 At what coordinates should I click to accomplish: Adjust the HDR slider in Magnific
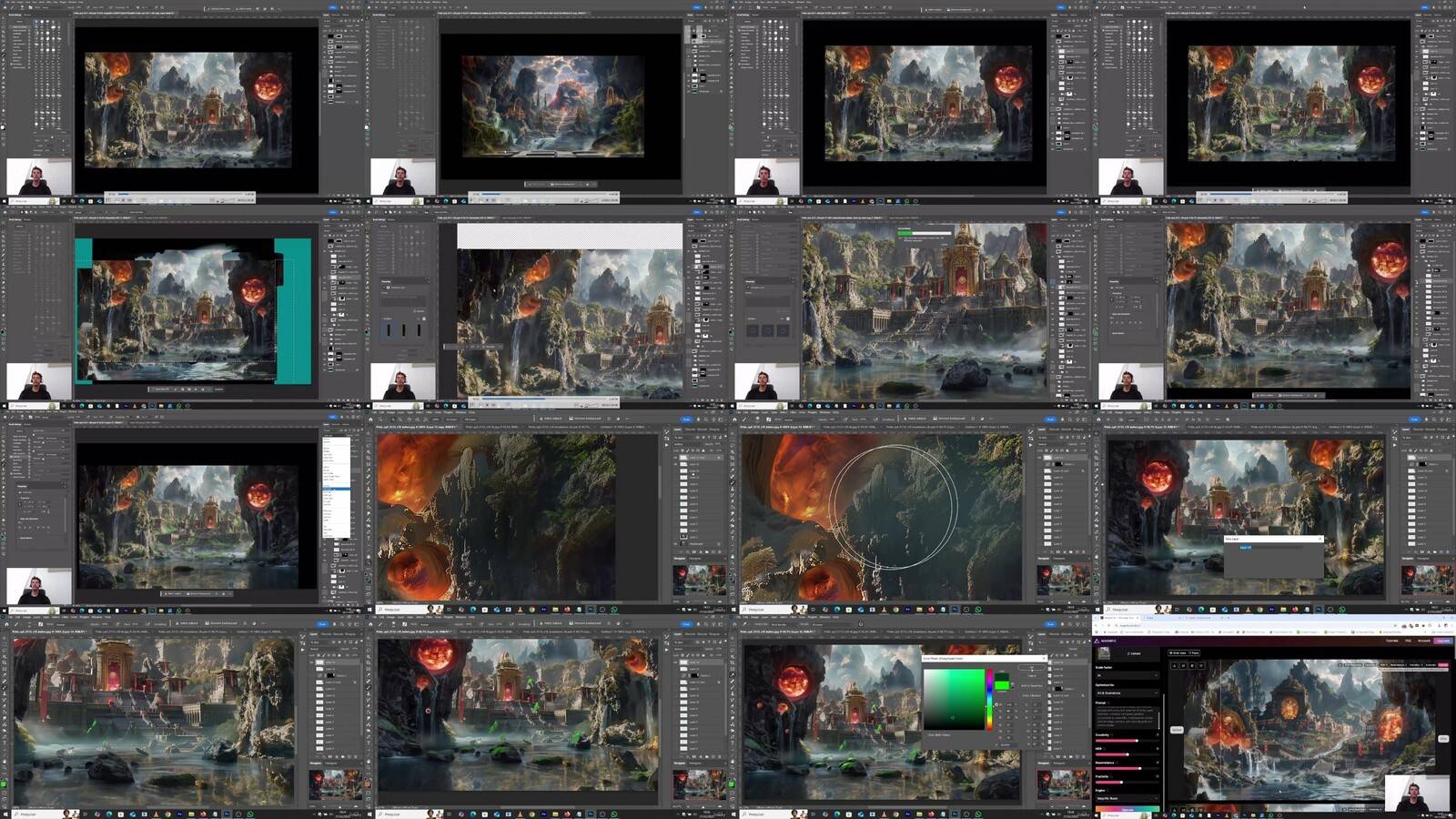[1127, 754]
